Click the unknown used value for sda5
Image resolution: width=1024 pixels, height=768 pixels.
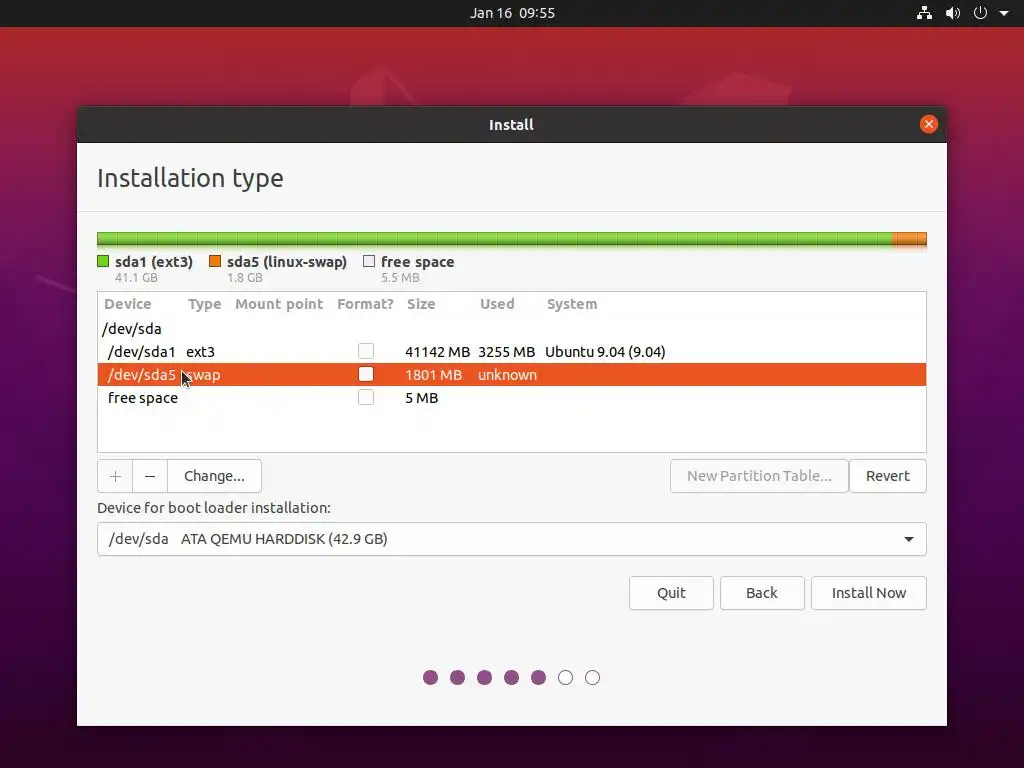point(507,375)
